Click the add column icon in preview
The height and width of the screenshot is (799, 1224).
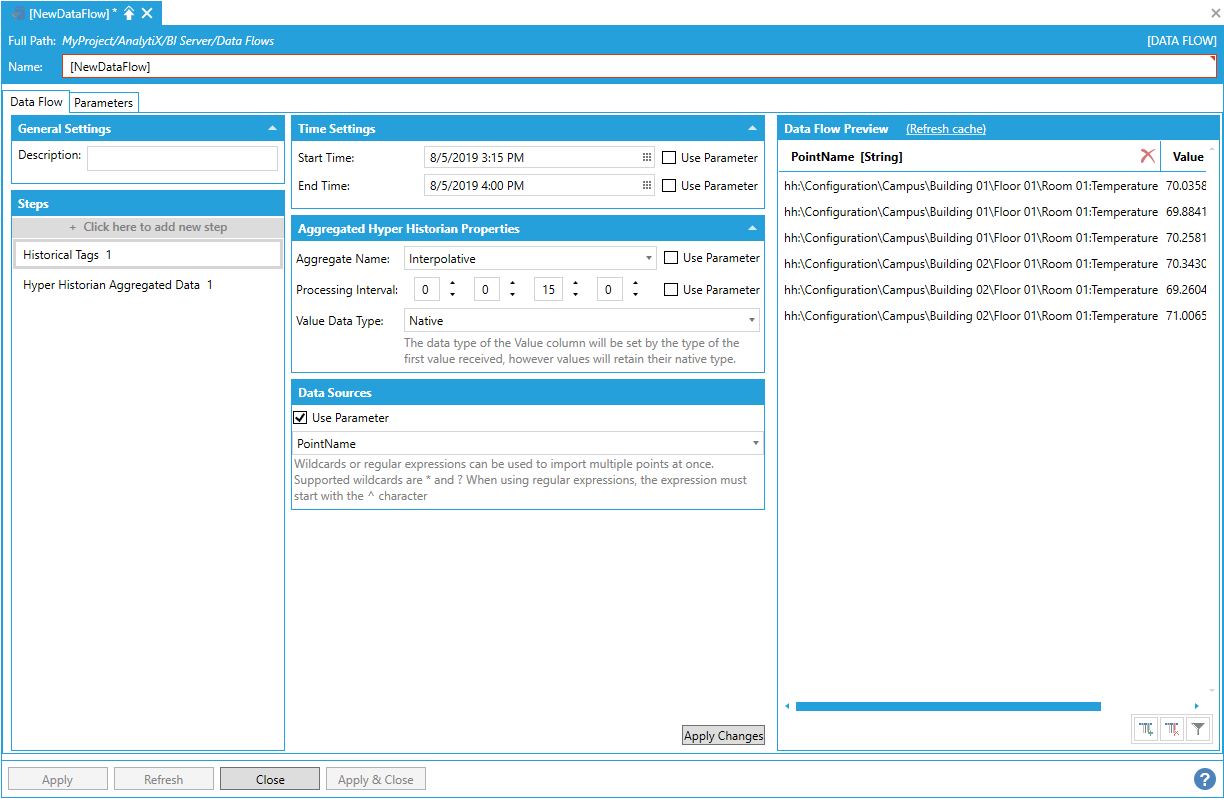coord(1146,730)
